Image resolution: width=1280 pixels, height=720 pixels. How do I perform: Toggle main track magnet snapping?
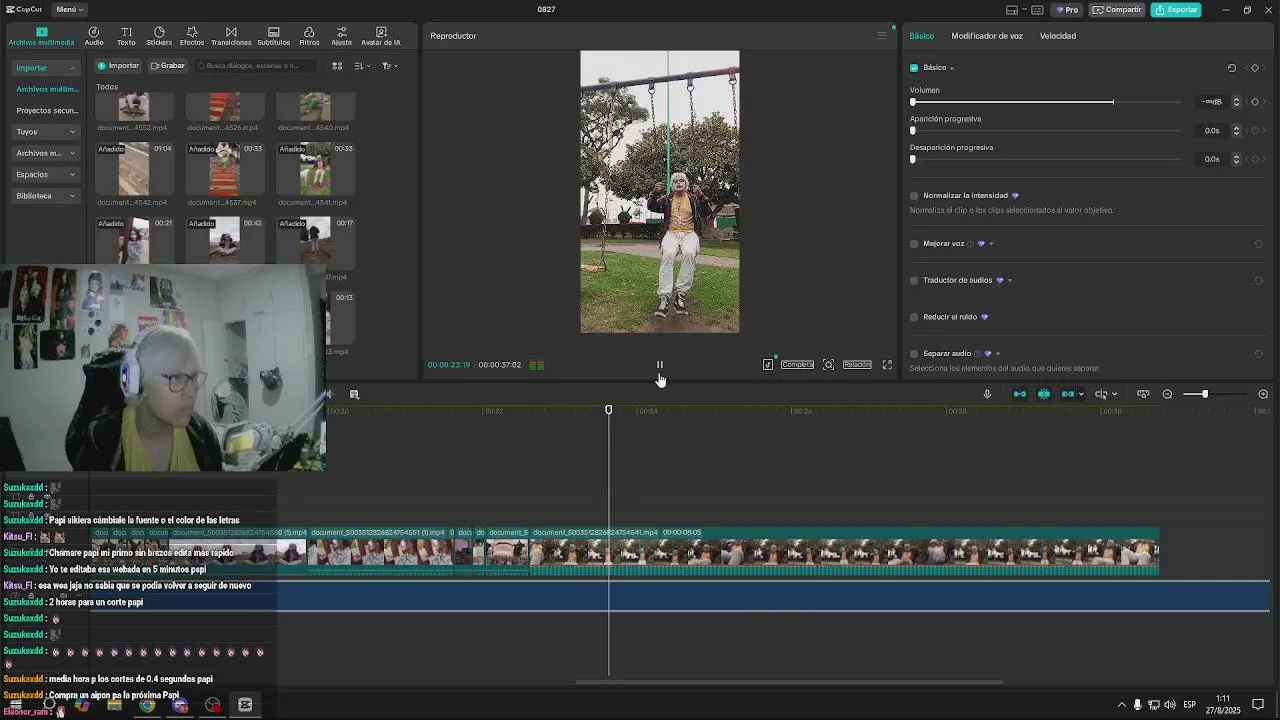pos(1020,394)
